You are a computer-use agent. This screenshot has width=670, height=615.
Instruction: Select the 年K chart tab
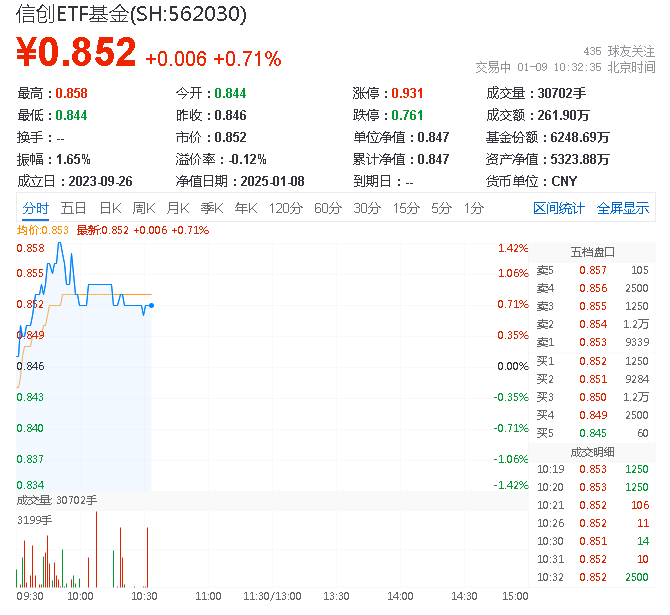(x=246, y=209)
